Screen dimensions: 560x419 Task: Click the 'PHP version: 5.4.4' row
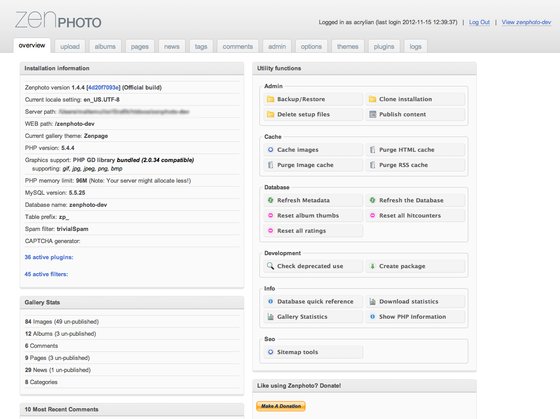[x=132, y=148]
